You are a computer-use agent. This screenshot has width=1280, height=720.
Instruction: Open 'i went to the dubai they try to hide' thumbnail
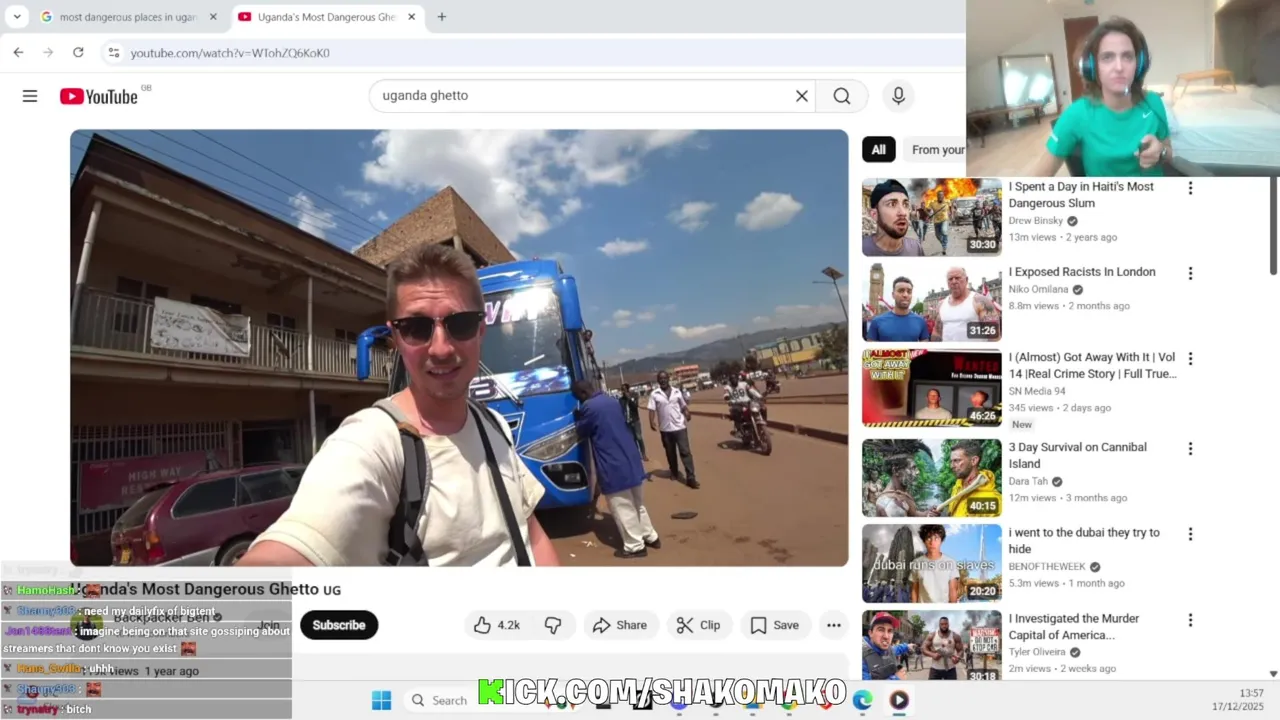[932, 564]
